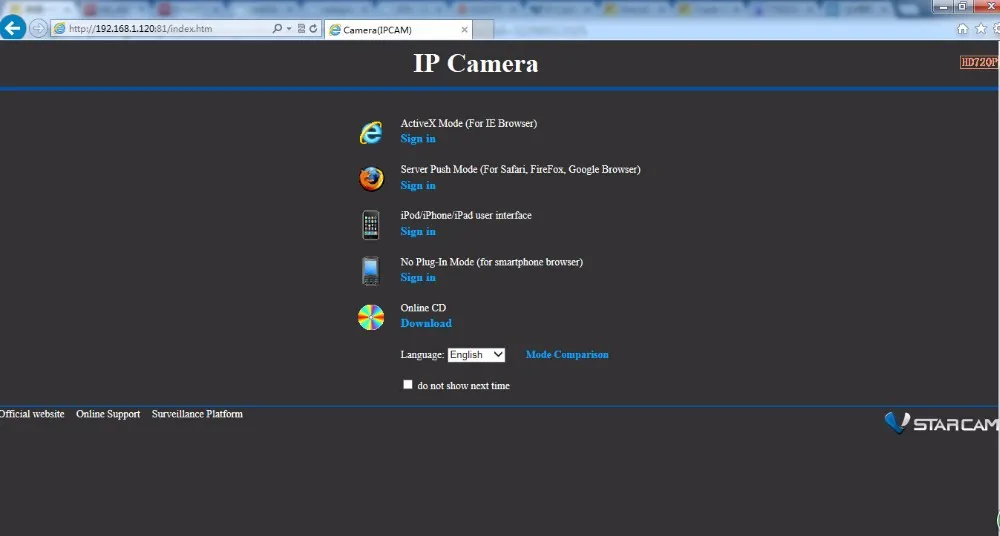Open the Language dropdown set to English
Viewport: 1000px width, 536px height.
pos(476,355)
